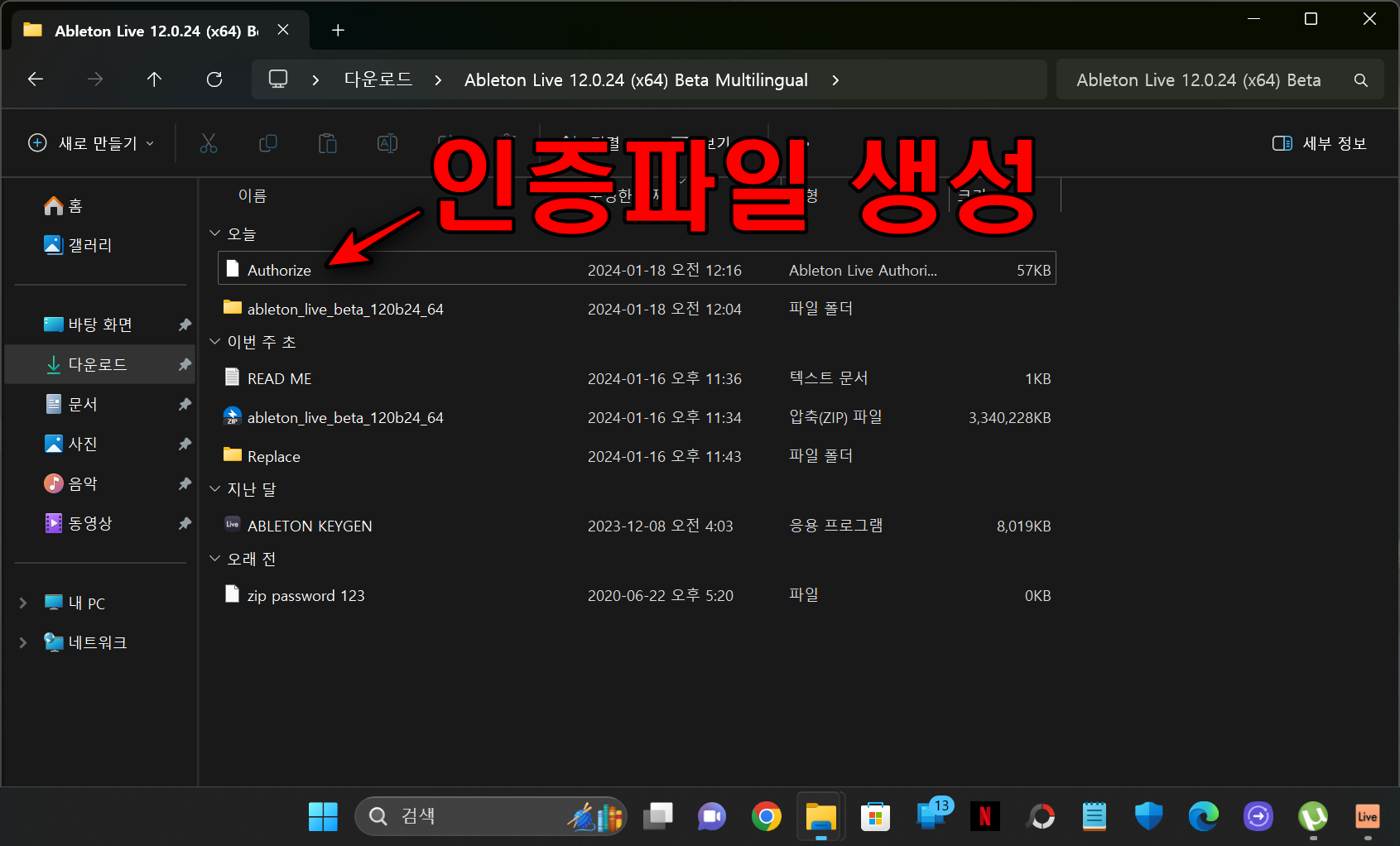Image resolution: width=1400 pixels, height=846 pixels.
Task: Open 갤러리 in the navigation pane
Action: 78,245
